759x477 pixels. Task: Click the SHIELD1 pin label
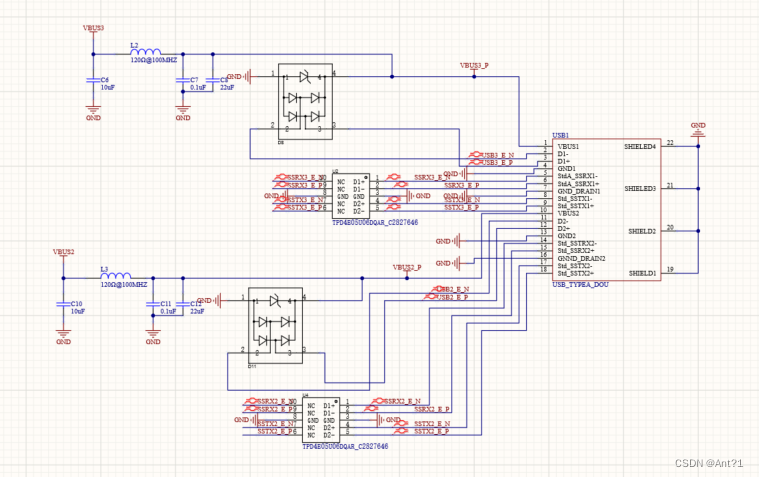pos(642,273)
